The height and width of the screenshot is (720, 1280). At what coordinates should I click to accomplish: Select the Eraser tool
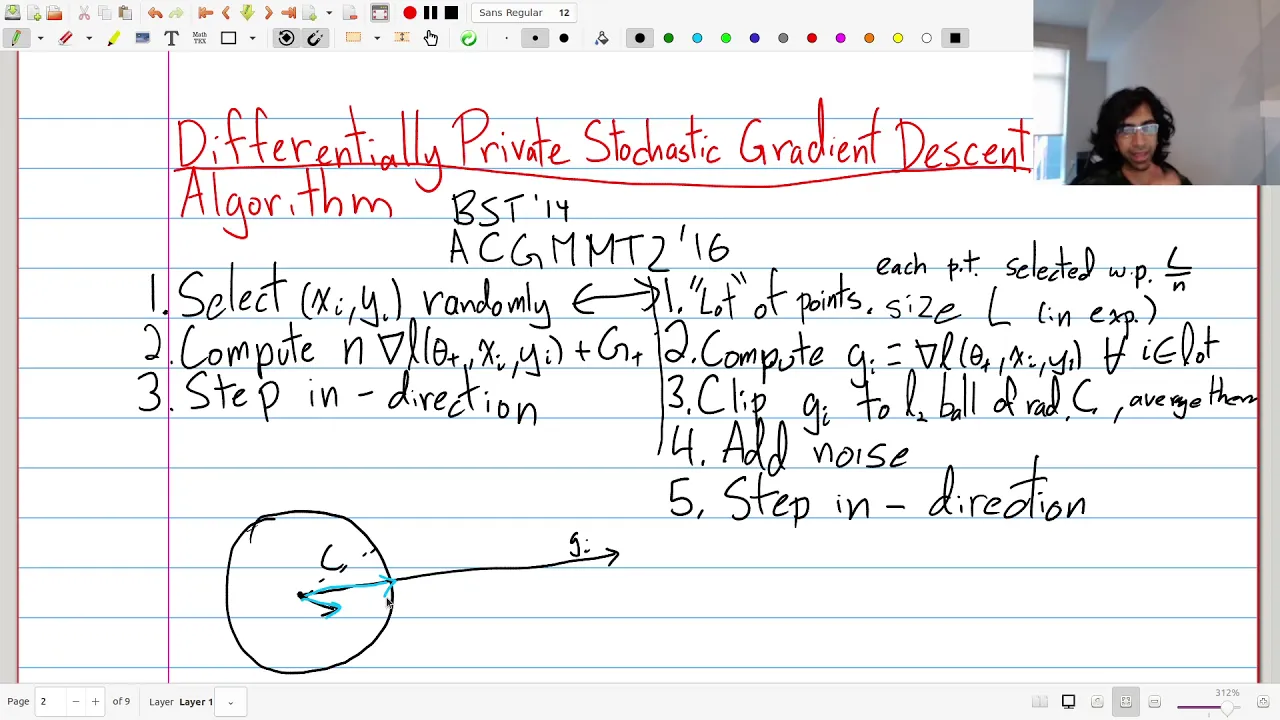coord(66,38)
